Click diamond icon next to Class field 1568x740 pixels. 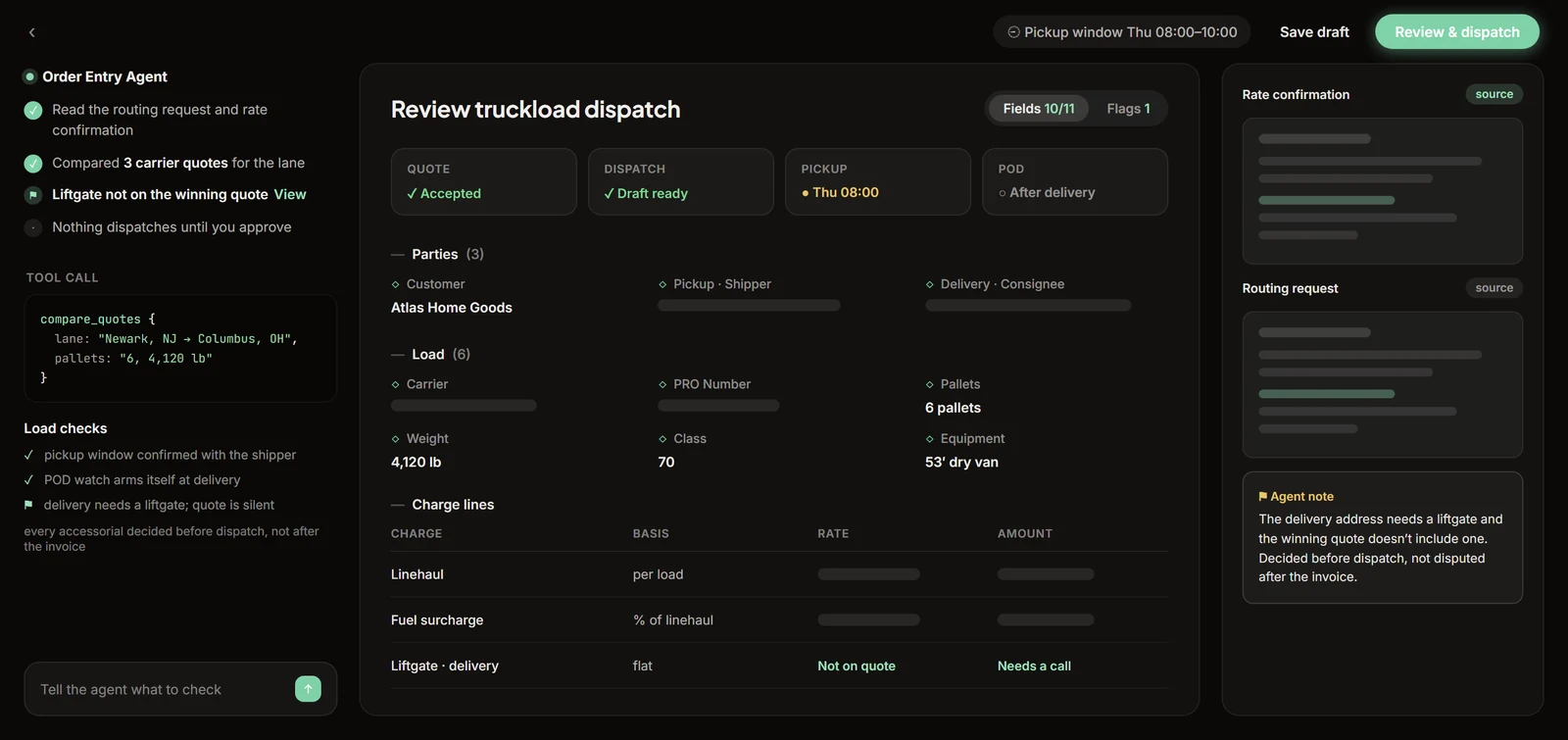(662, 439)
